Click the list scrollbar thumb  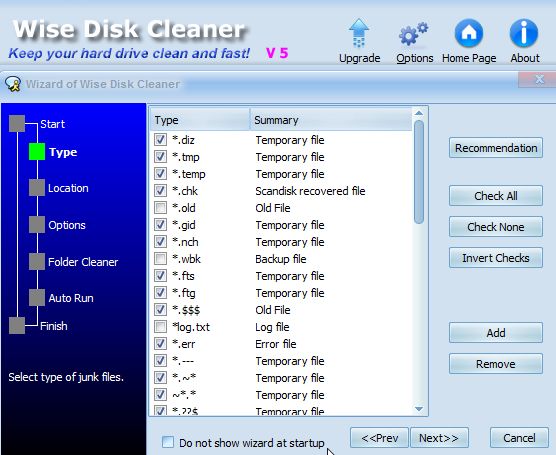(419, 172)
